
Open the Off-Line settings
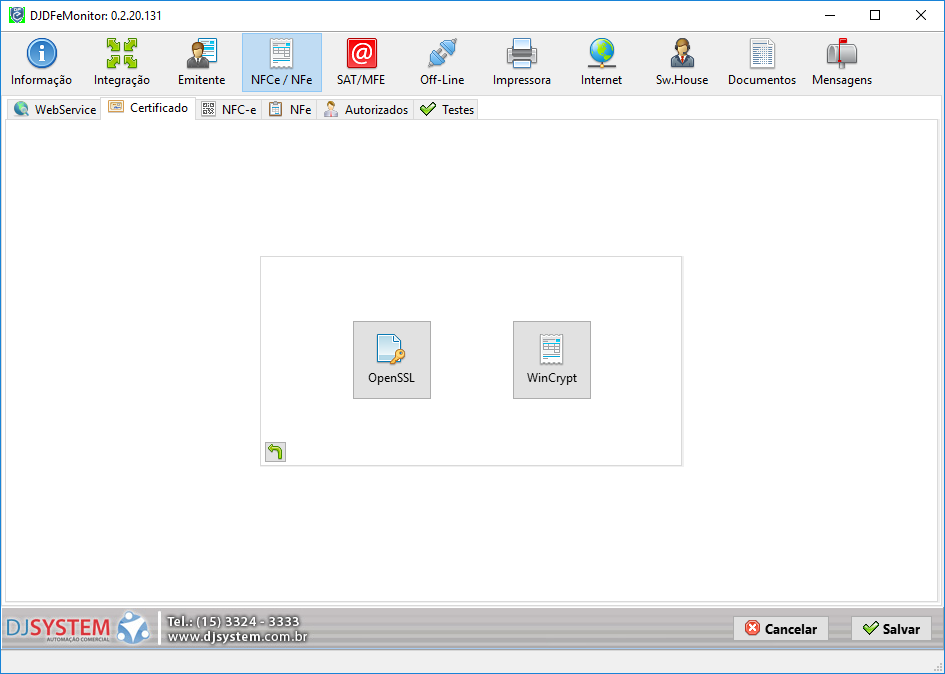442,62
